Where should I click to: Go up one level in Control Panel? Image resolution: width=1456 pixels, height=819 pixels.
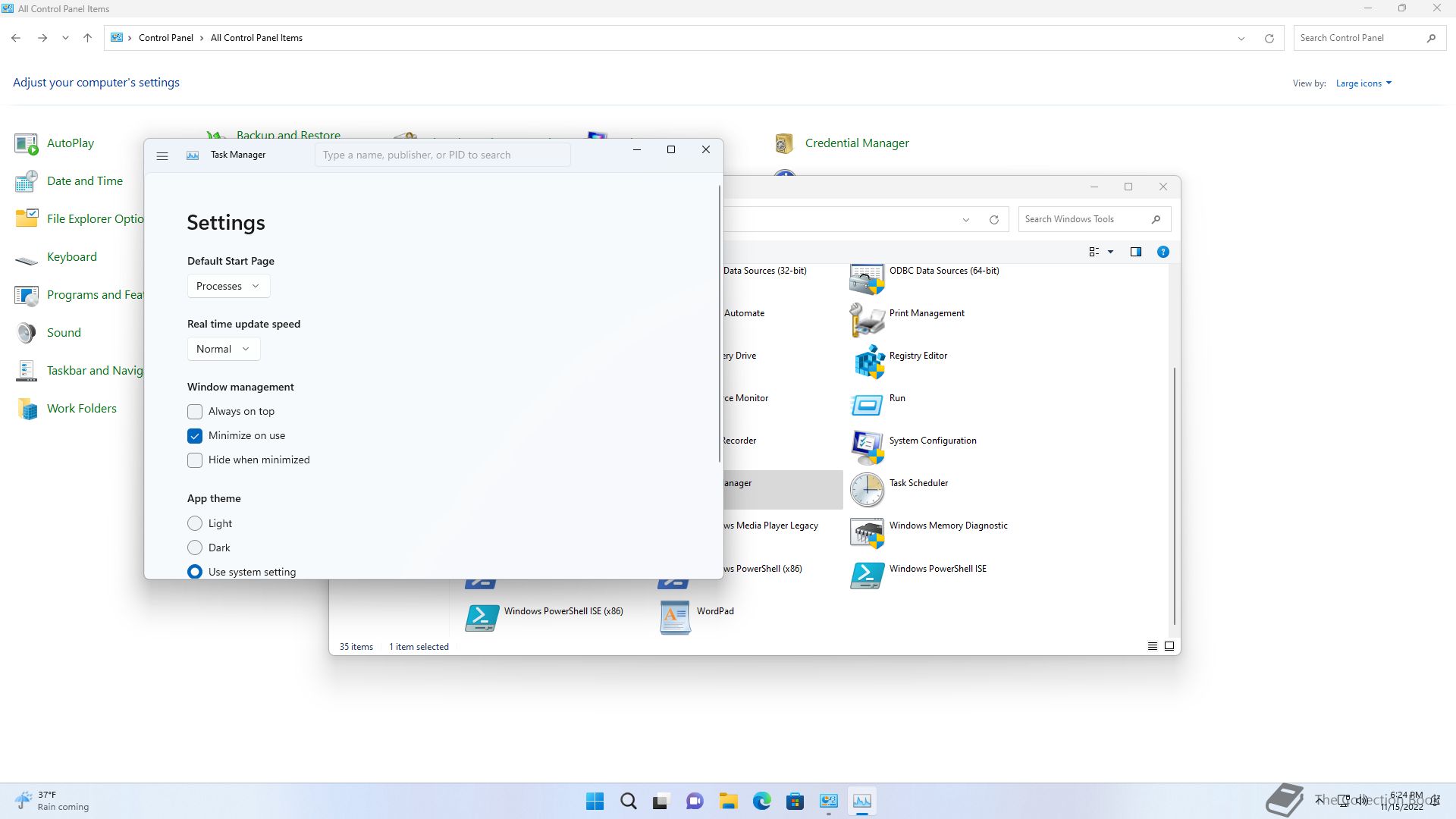[x=87, y=37]
